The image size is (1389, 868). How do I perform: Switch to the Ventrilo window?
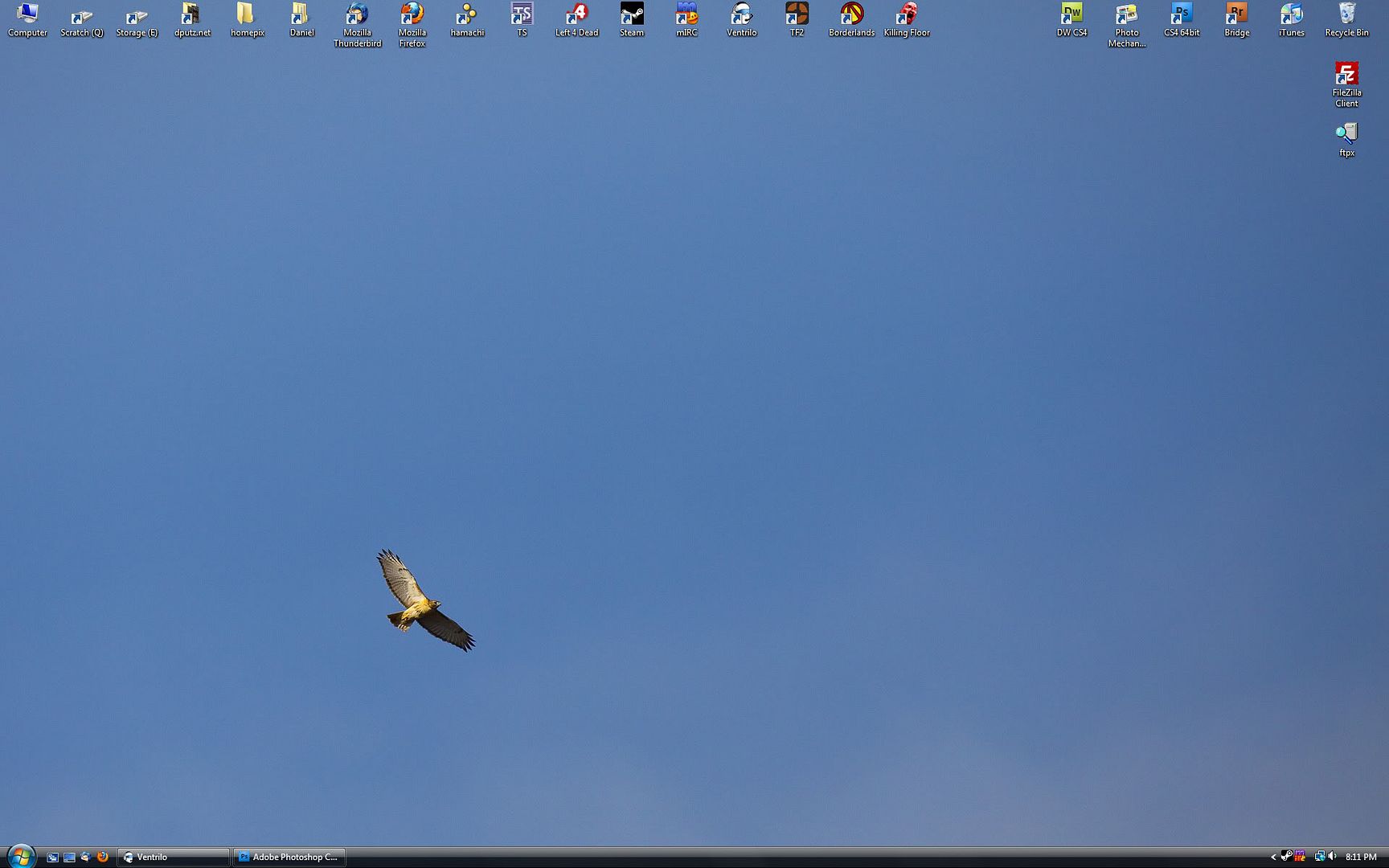pyautogui.click(x=172, y=857)
